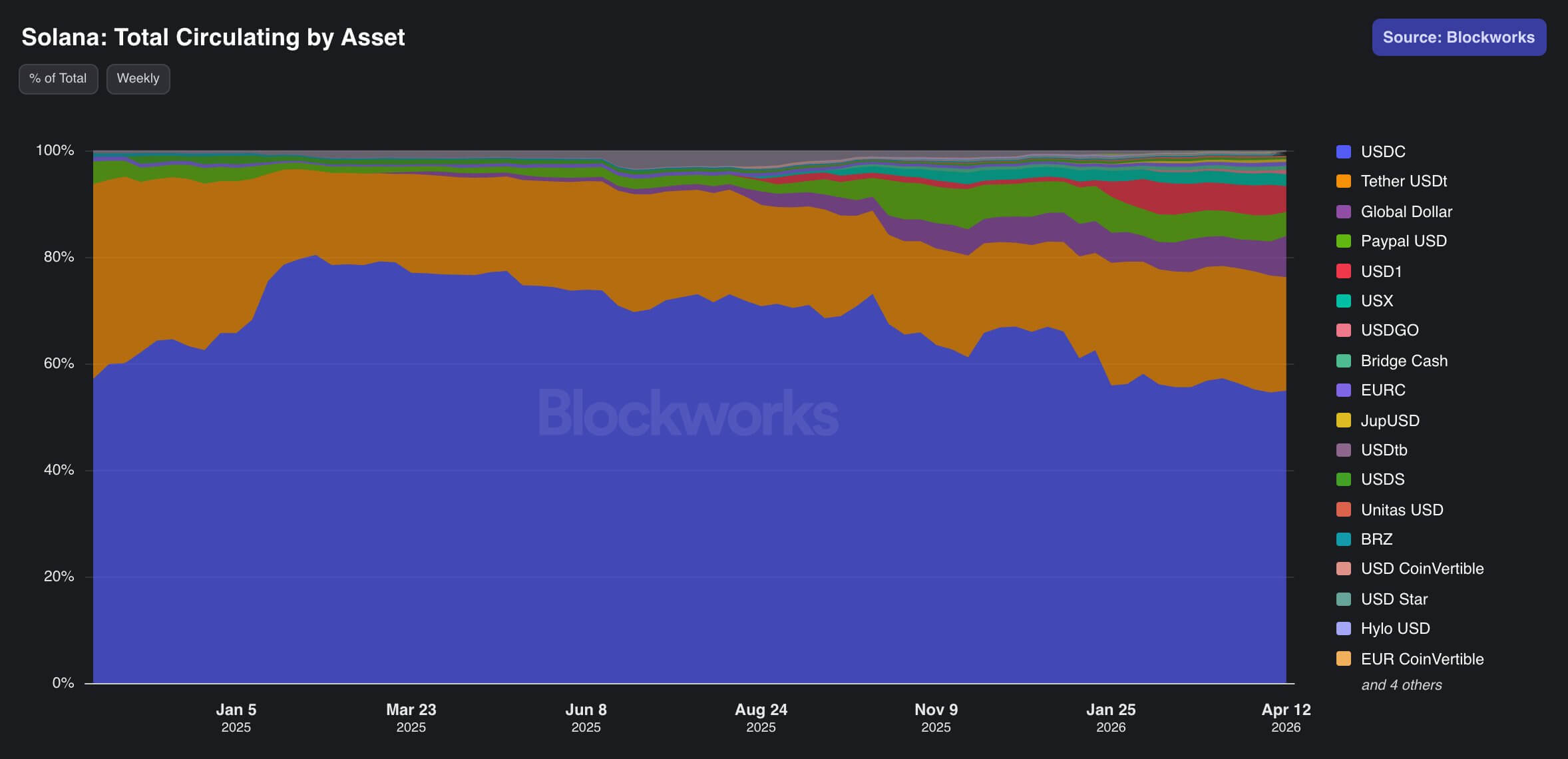Click the 'Source: Blockworks' button

click(x=1460, y=37)
